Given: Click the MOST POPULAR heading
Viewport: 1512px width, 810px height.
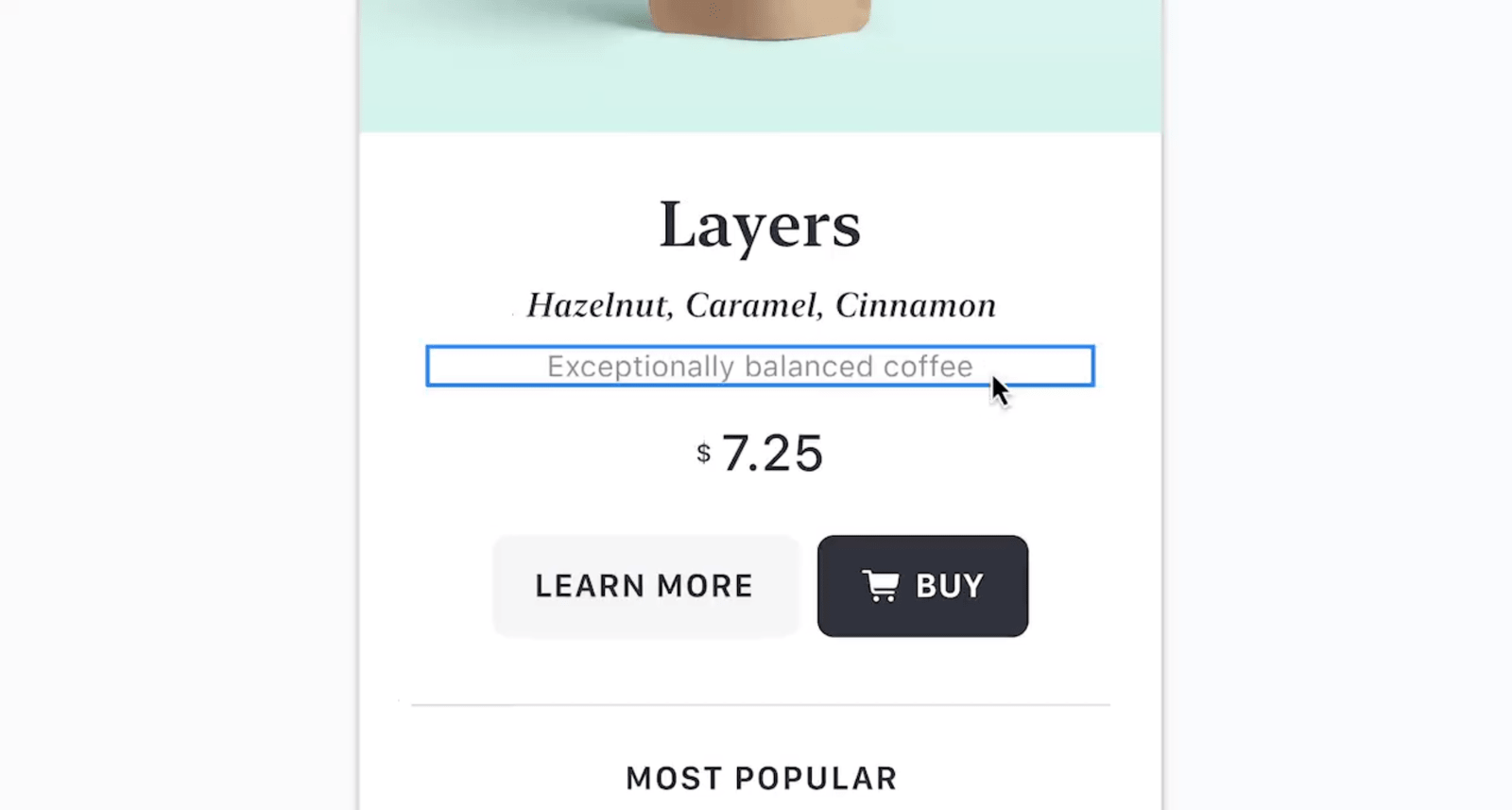Looking at the screenshot, I should pos(761,778).
